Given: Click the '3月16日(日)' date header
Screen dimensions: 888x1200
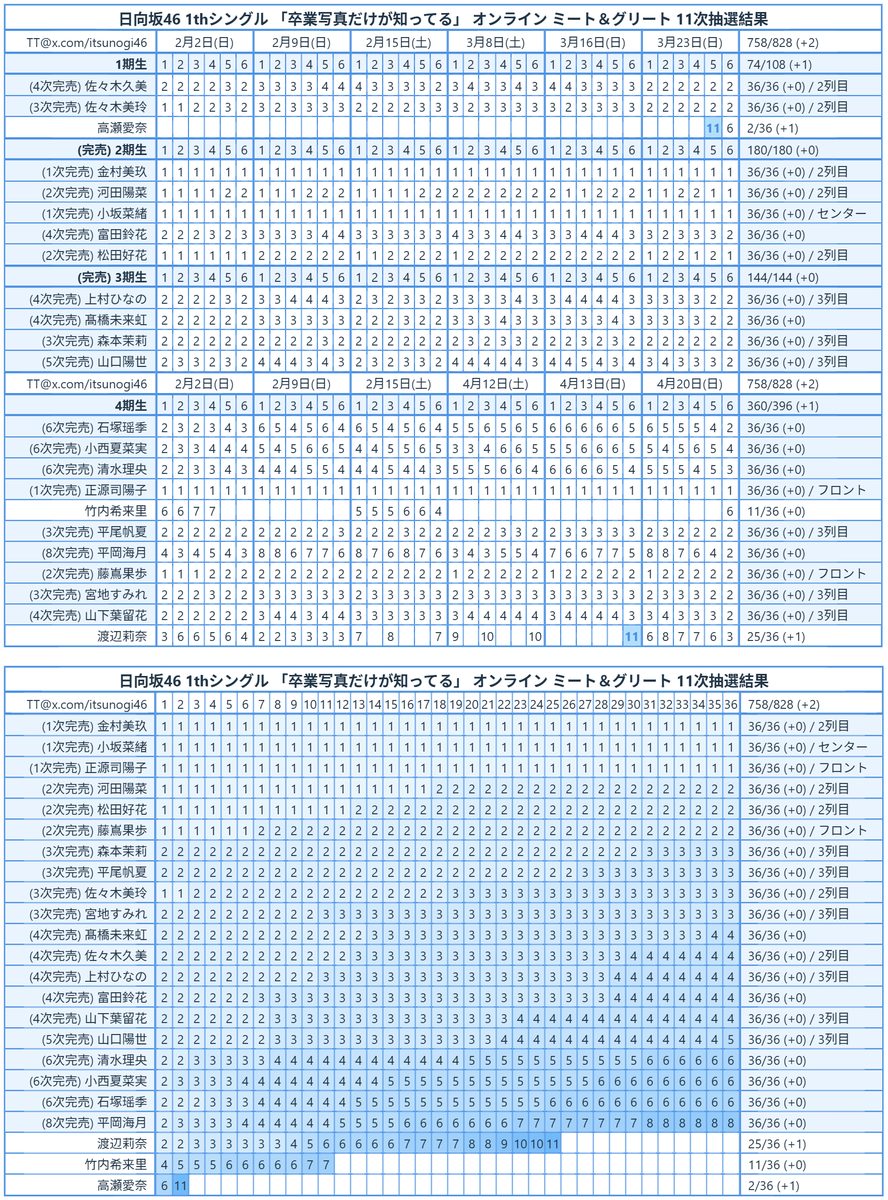Looking at the screenshot, I should [593, 43].
